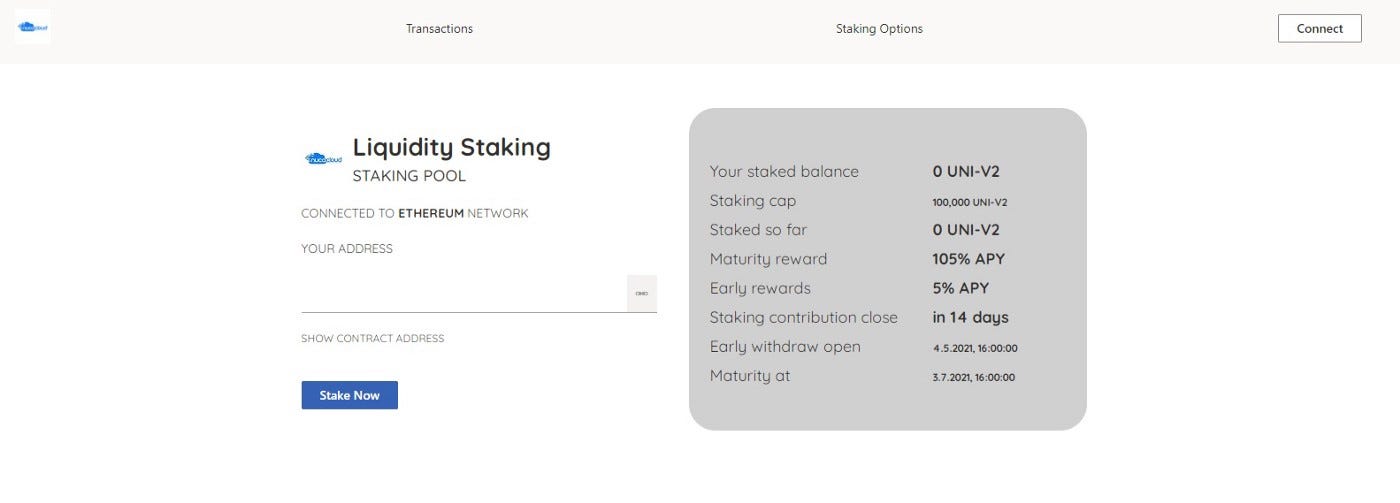Click the nucypher cloud logo in header
Viewport: 1400px width, 503px height.
[32, 27]
